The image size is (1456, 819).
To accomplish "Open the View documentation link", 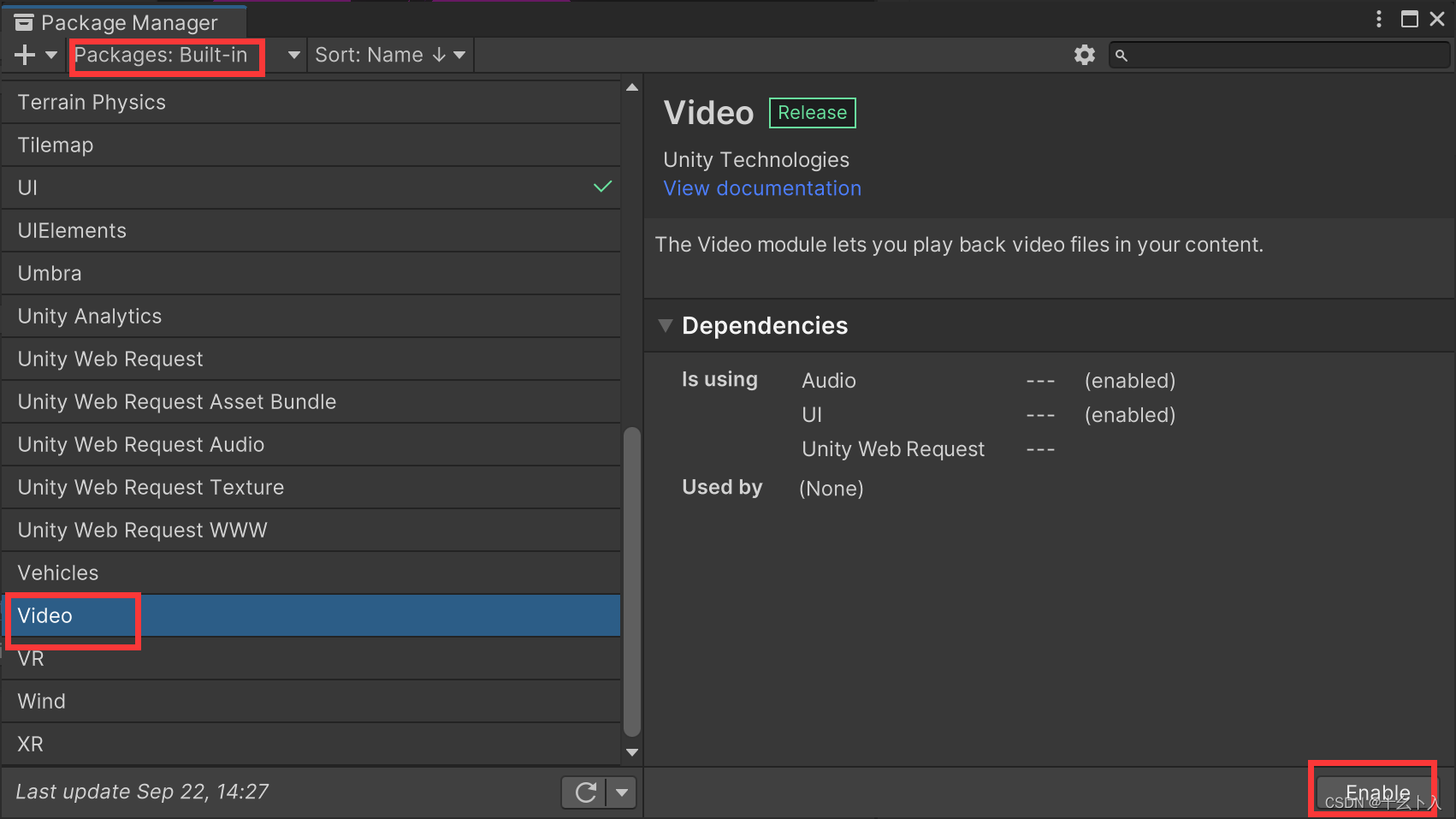I will (762, 188).
